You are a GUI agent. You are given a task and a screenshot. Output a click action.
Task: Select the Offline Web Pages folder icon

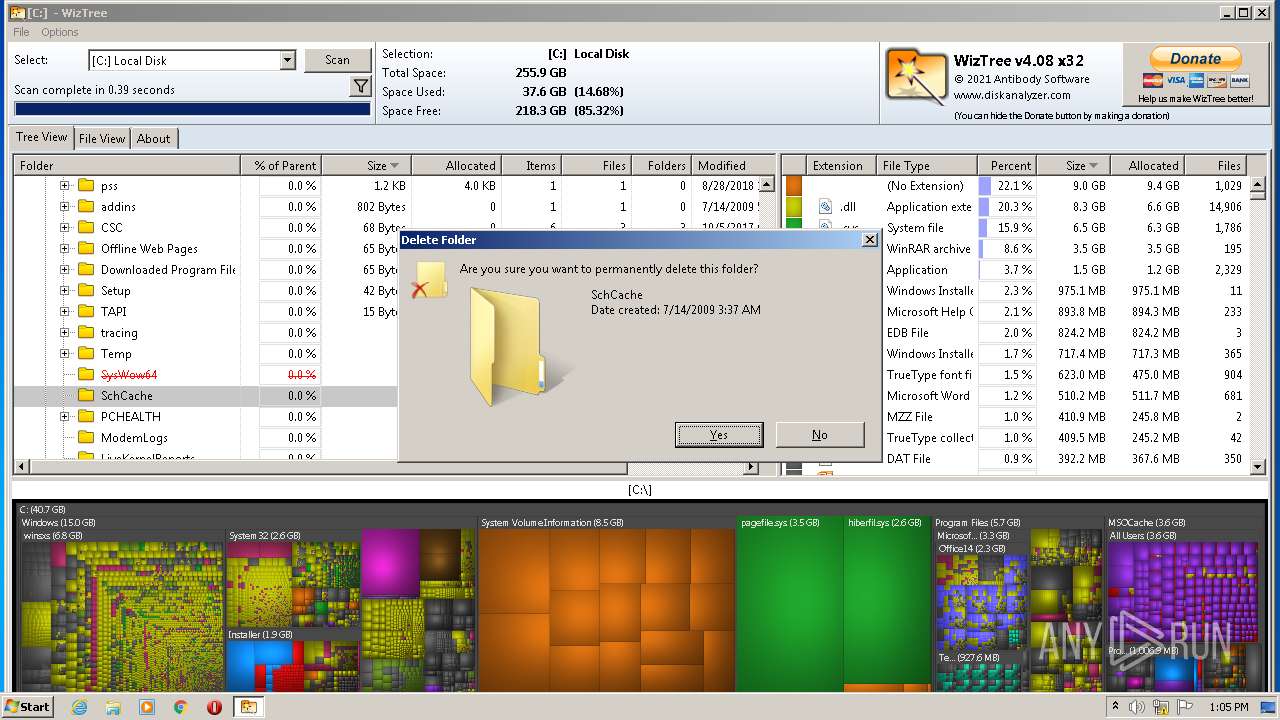pos(86,249)
